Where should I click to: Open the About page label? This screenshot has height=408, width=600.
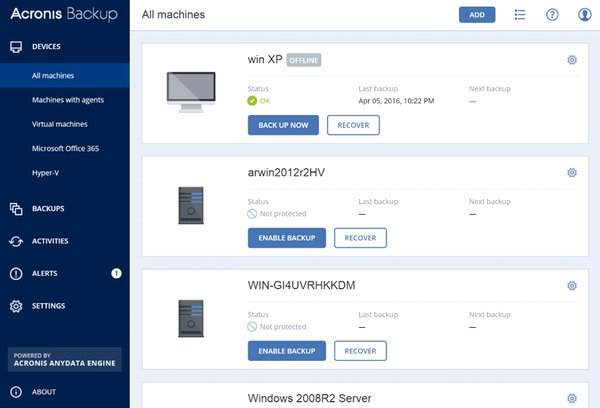(x=44, y=392)
